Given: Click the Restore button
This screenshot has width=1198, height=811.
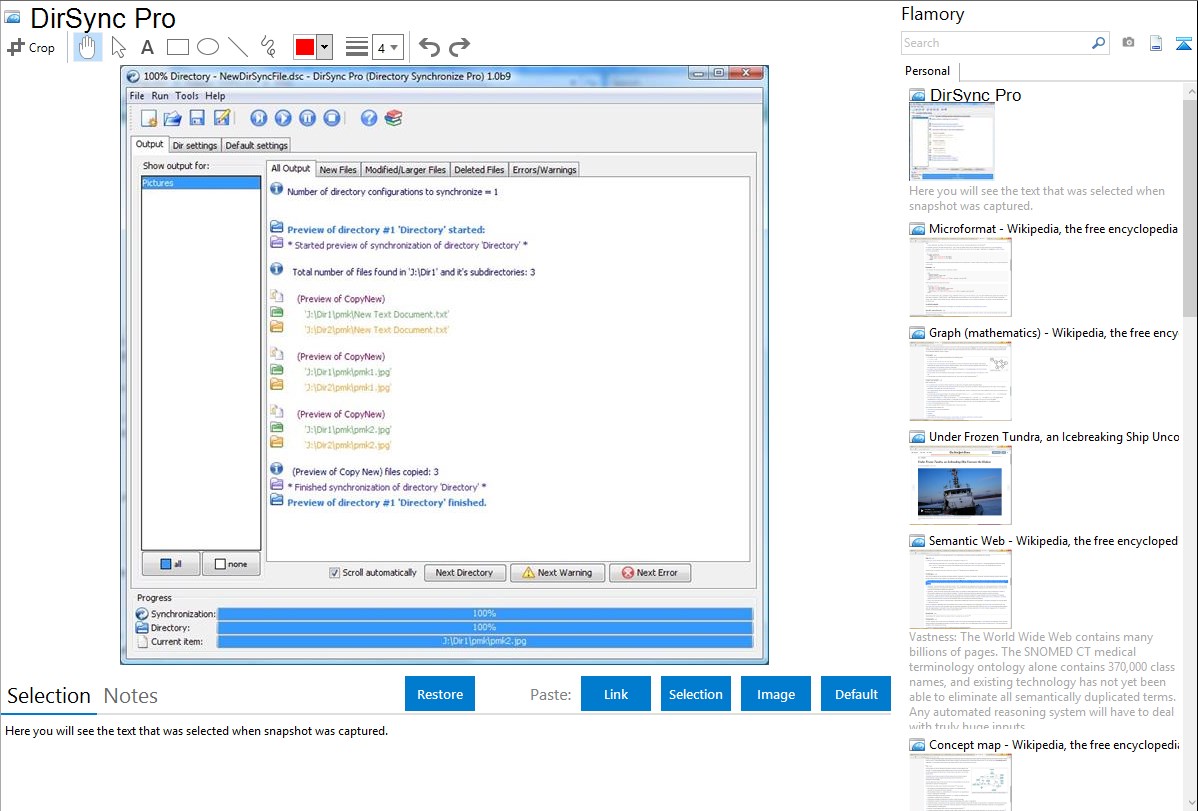Looking at the screenshot, I should click(x=440, y=694).
